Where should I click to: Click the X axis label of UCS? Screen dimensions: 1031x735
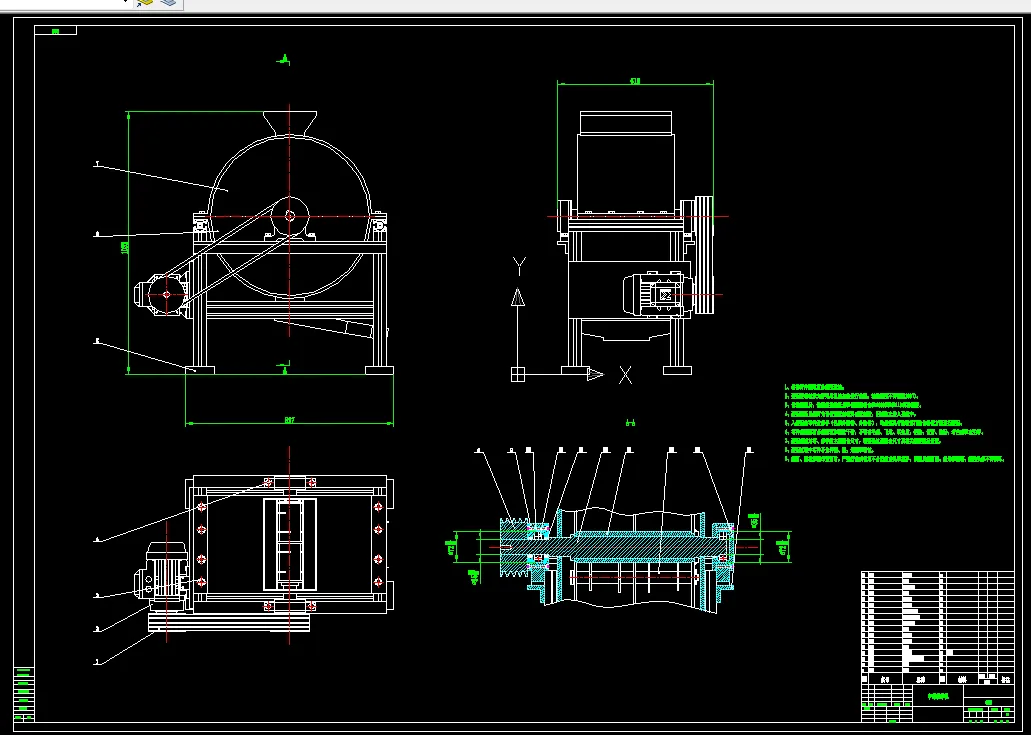point(625,375)
